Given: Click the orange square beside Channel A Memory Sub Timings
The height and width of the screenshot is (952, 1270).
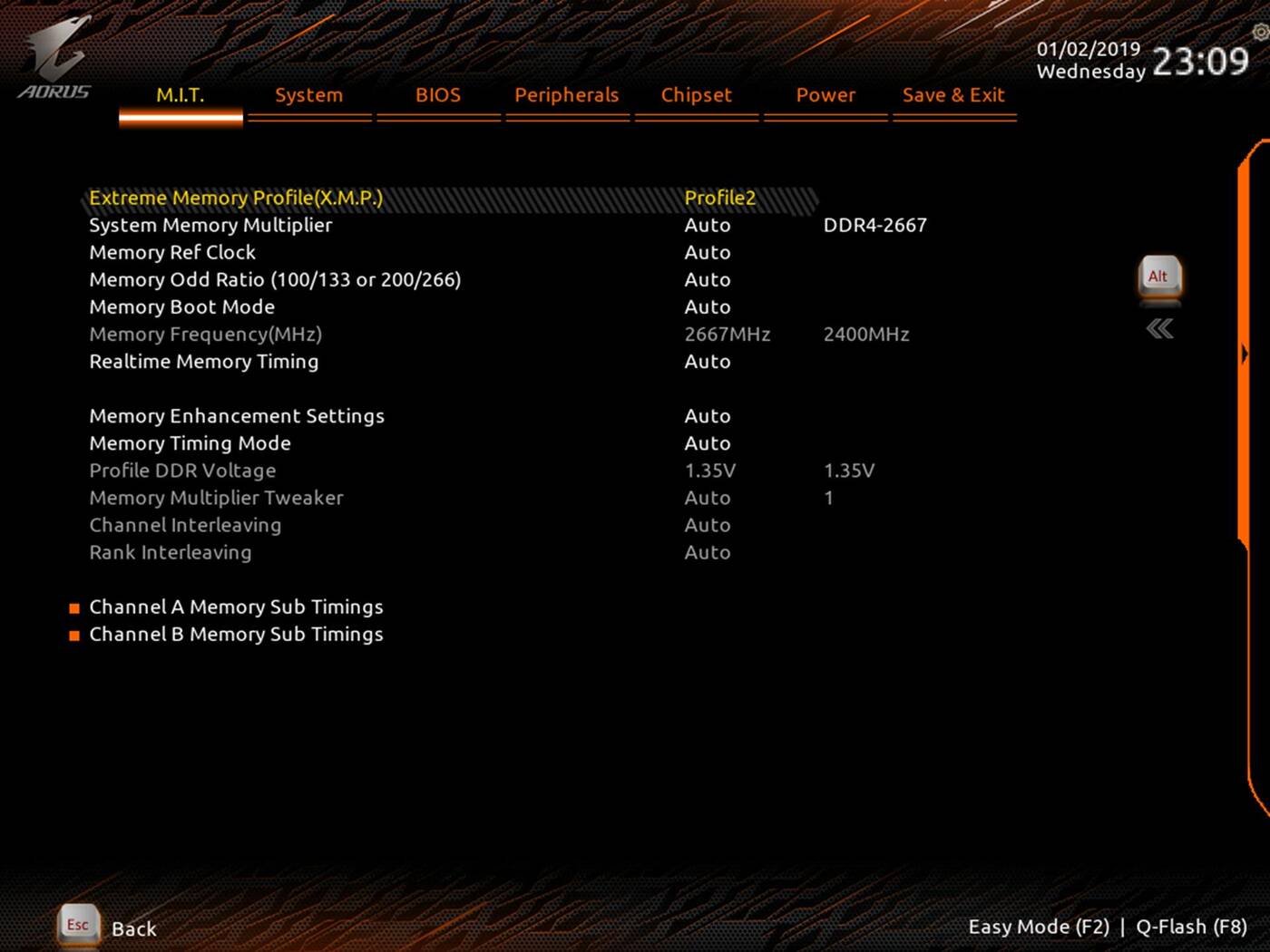Looking at the screenshot, I should (73, 607).
